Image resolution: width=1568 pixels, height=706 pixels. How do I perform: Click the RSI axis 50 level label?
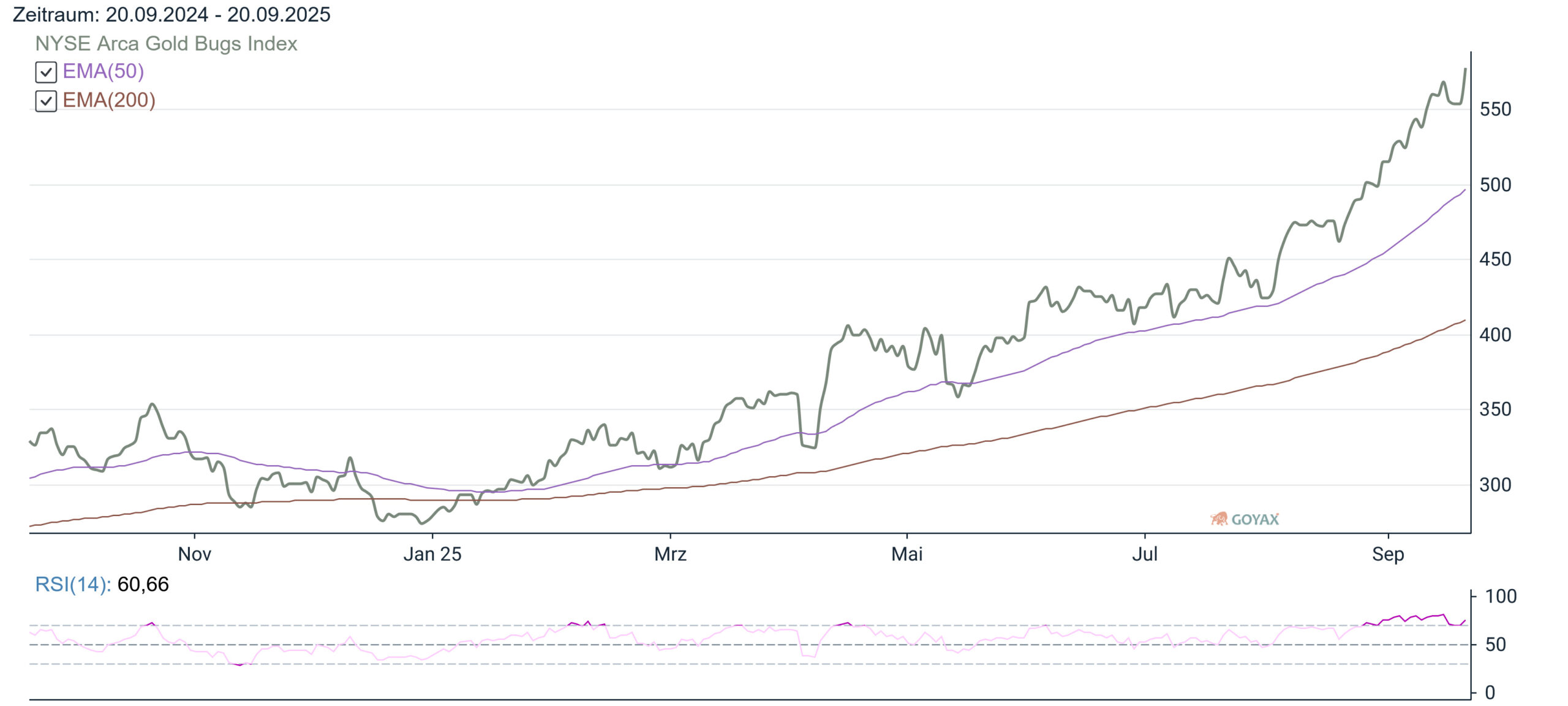1495,644
